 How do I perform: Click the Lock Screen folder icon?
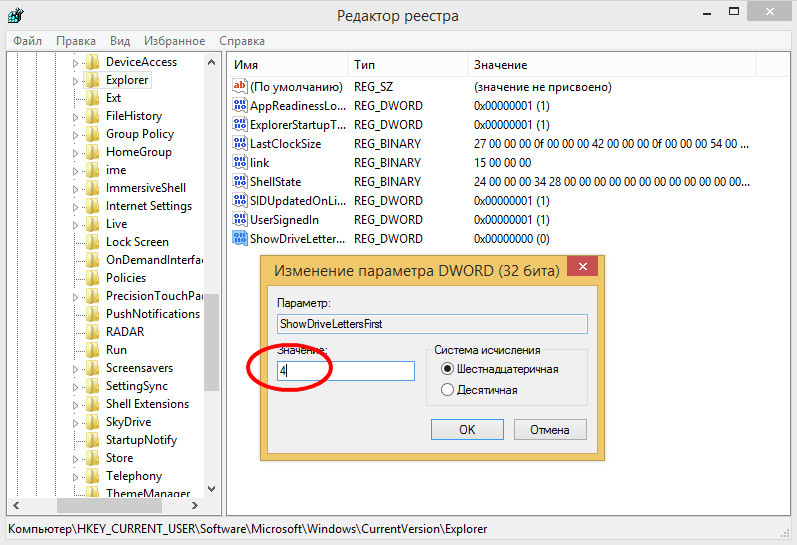coord(93,242)
